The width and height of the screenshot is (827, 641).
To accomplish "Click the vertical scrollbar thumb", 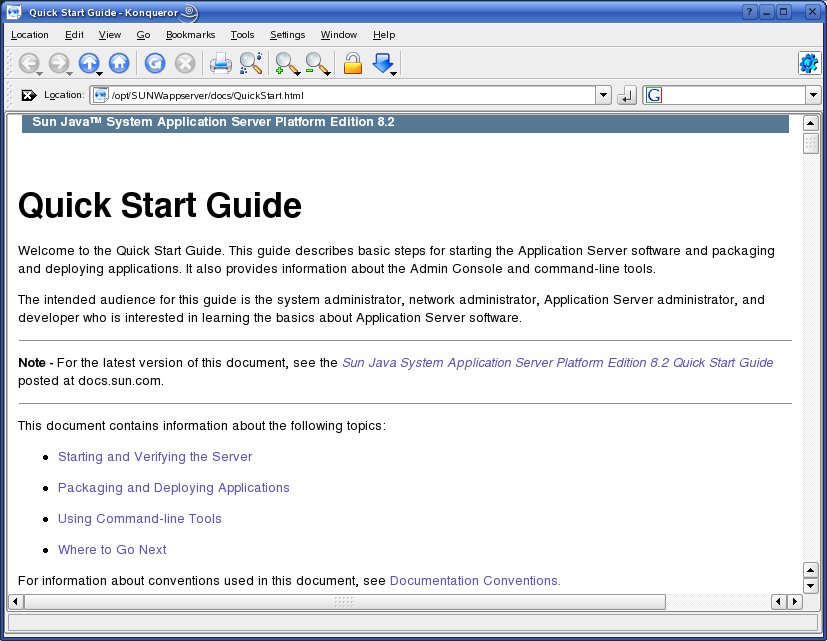I will point(811,143).
